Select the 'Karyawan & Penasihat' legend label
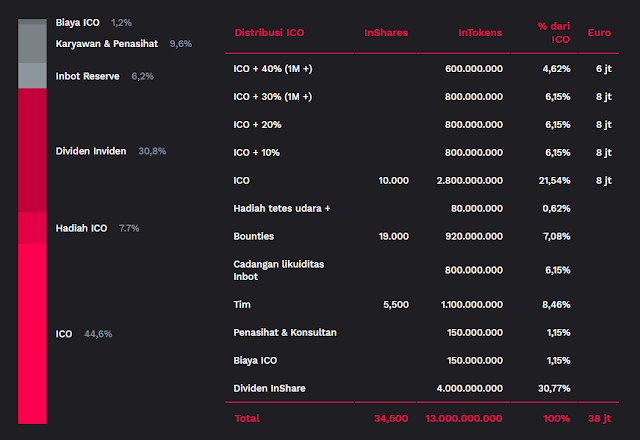Viewport: 640px width, 440px height. (x=107, y=44)
